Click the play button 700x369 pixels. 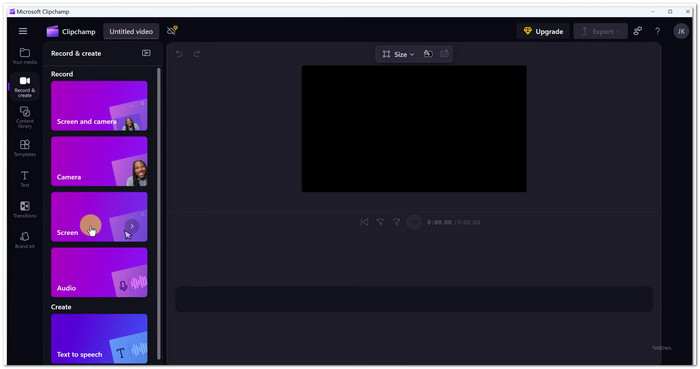tap(414, 222)
